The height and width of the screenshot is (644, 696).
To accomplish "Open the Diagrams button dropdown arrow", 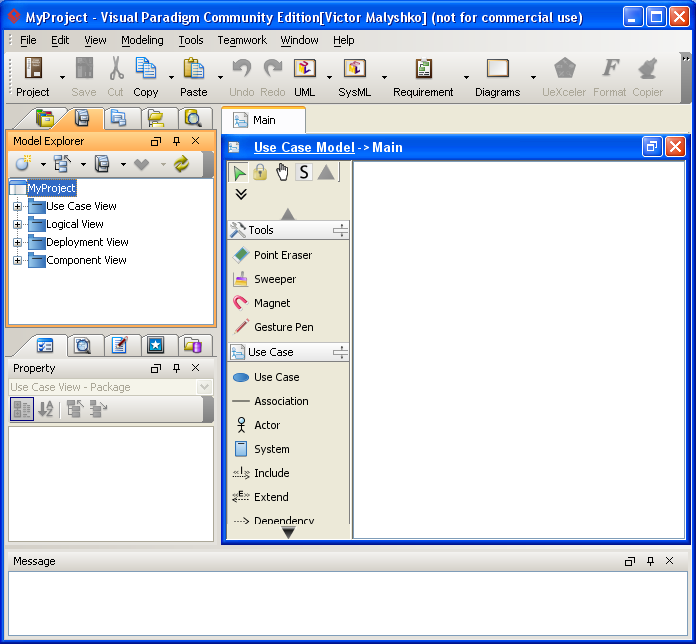I will 533,77.
